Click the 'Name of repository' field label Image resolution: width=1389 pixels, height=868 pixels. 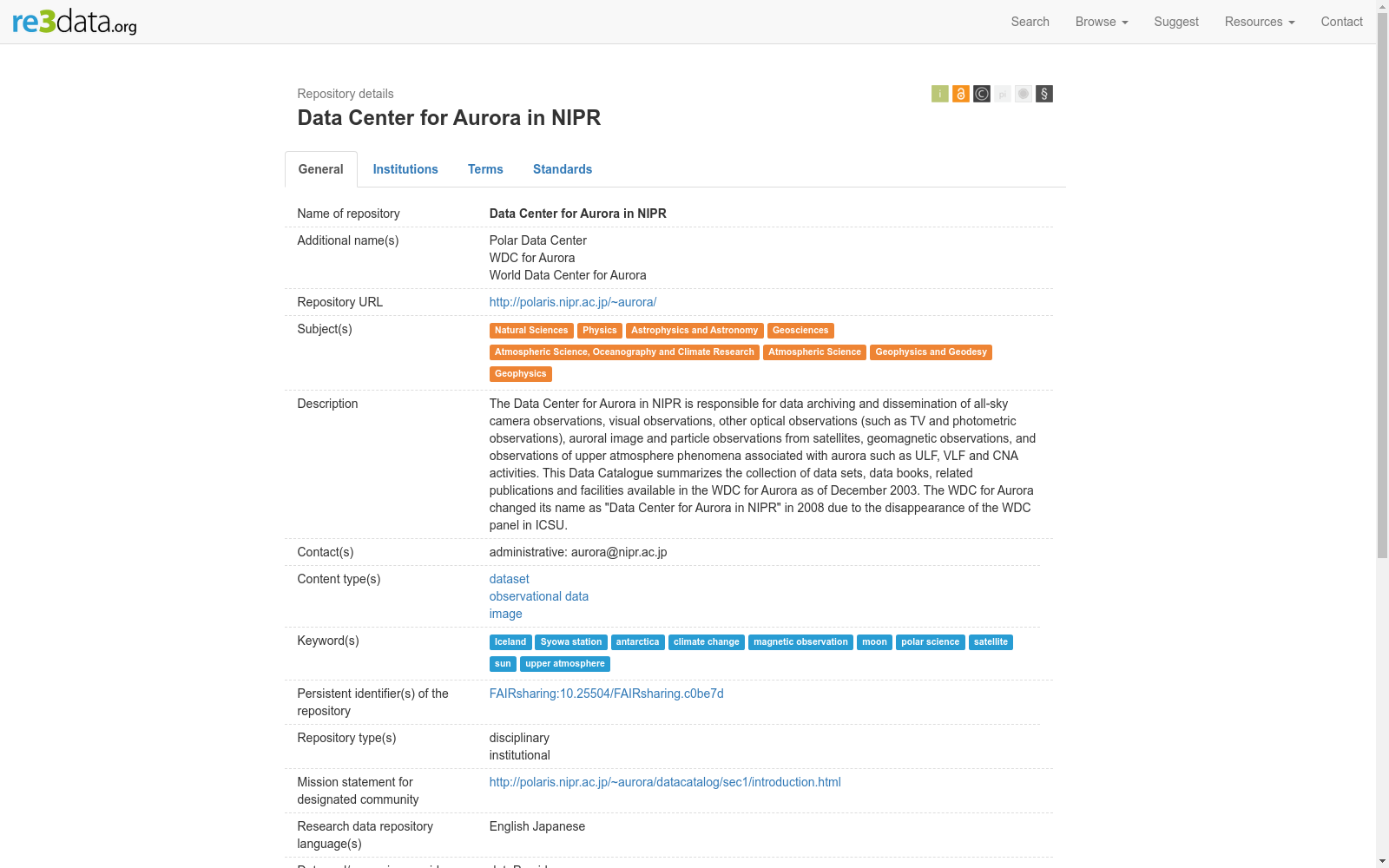[x=349, y=214]
